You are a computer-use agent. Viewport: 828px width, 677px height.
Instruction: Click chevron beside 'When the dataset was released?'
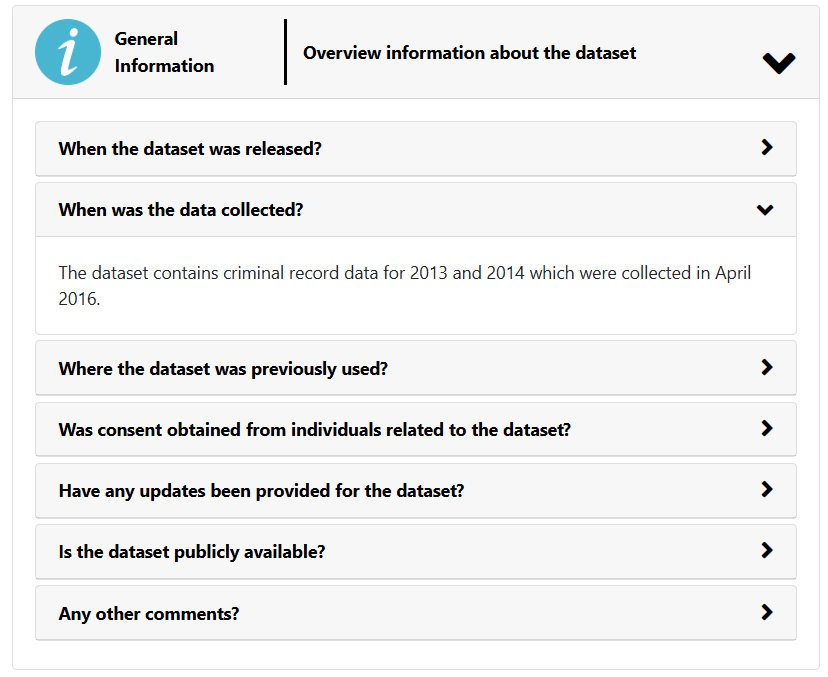pyautogui.click(x=767, y=148)
